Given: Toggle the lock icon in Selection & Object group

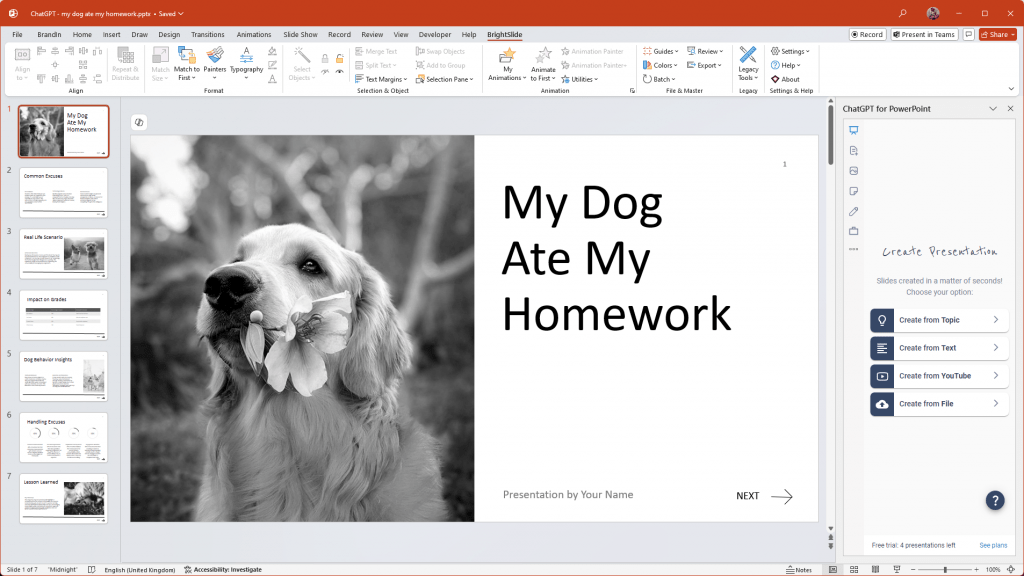Looking at the screenshot, I should [325, 59].
